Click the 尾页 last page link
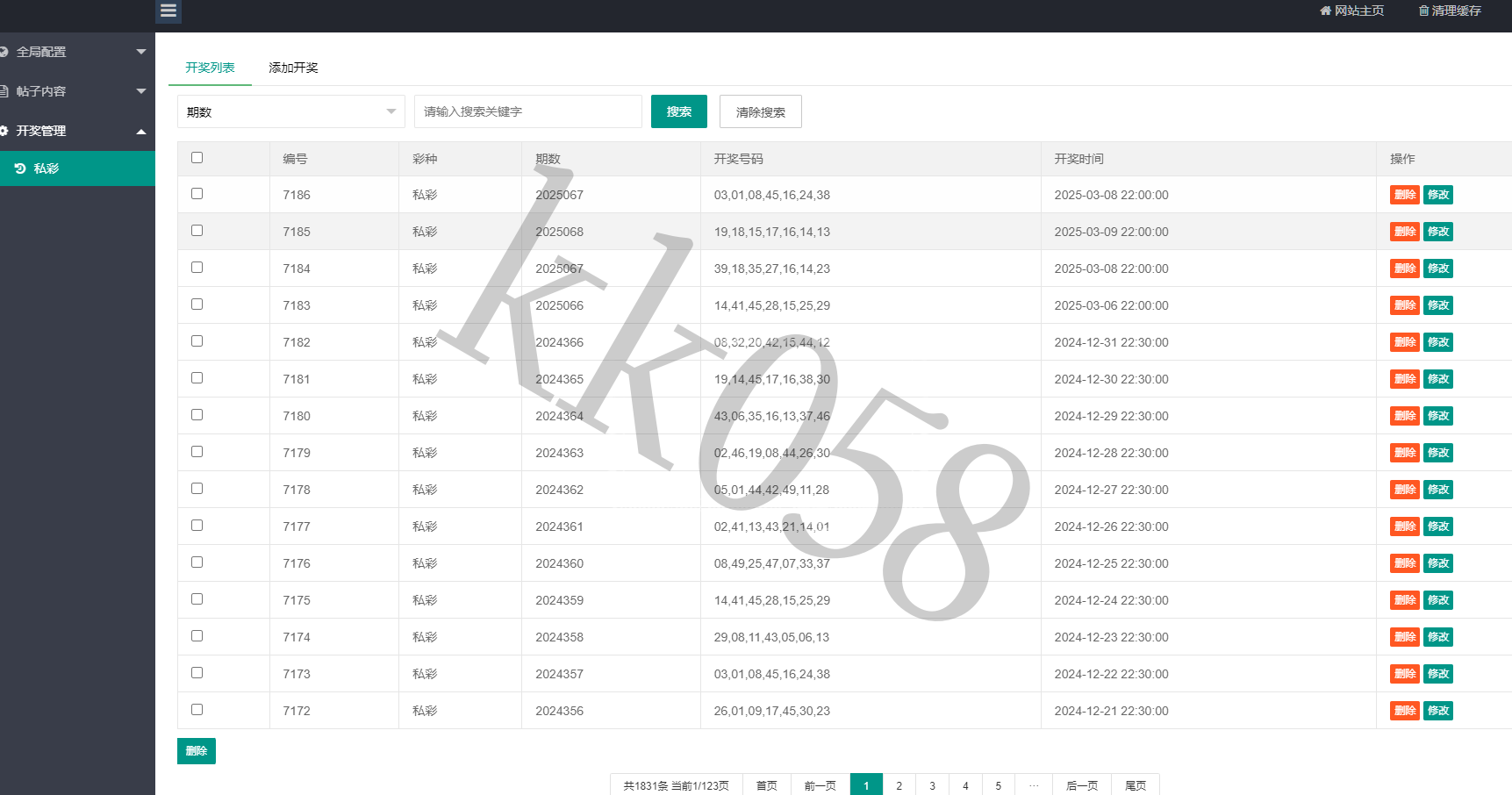This screenshot has height=795, width=1512. coord(1136,785)
